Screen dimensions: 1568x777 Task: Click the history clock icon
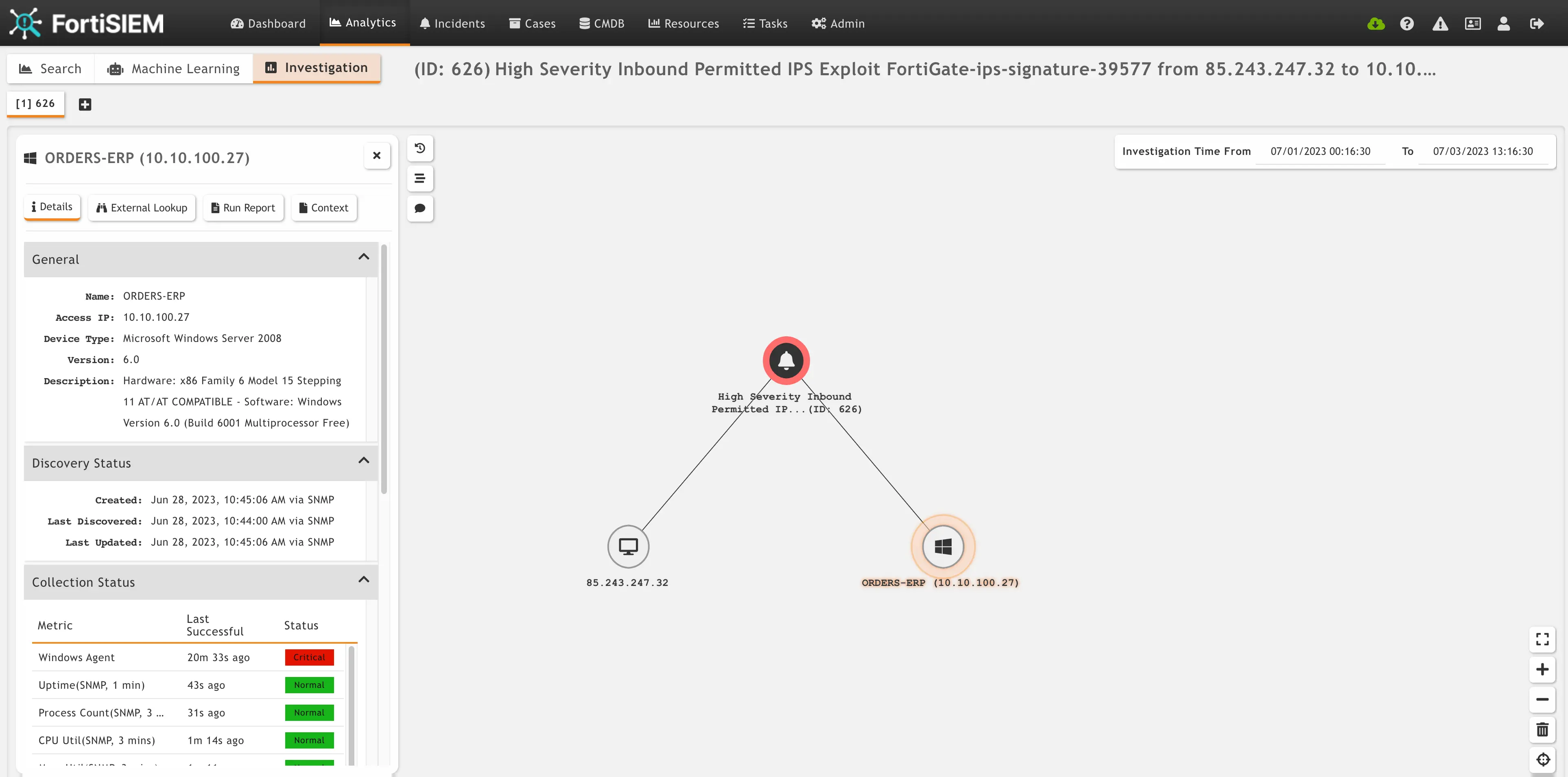420,148
